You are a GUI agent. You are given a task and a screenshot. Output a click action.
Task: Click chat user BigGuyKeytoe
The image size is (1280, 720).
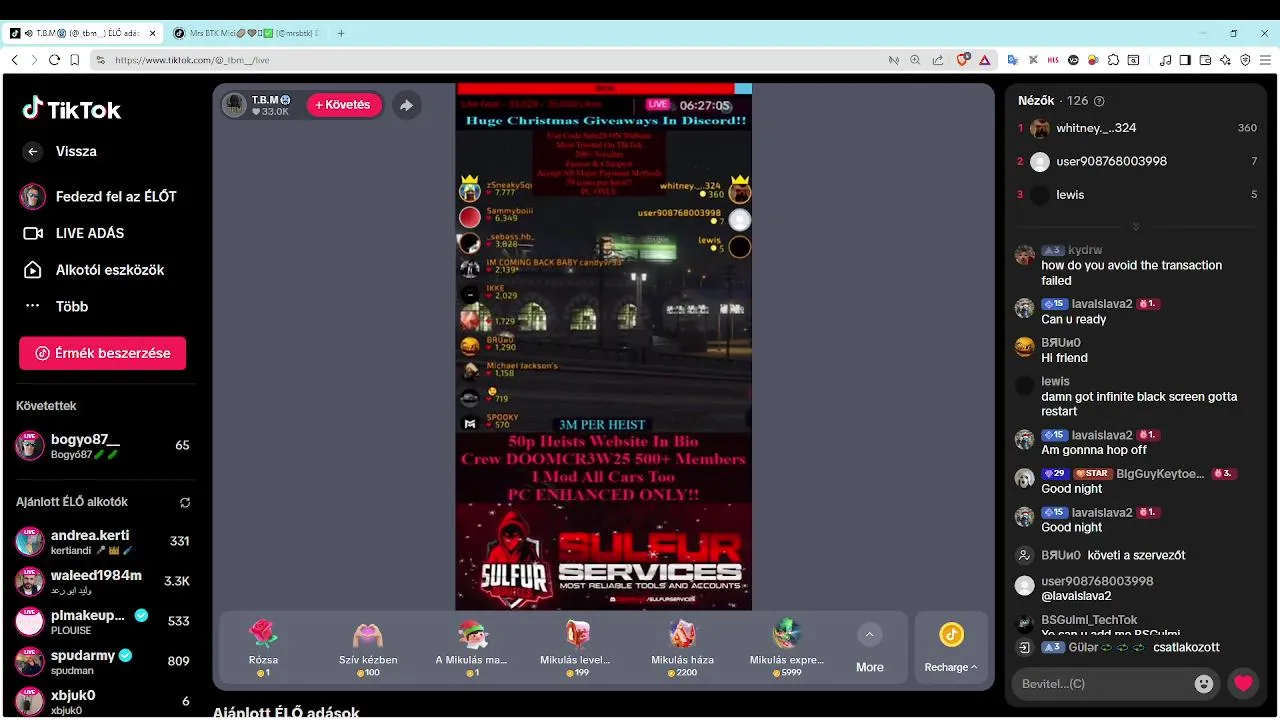pos(1160,474)
